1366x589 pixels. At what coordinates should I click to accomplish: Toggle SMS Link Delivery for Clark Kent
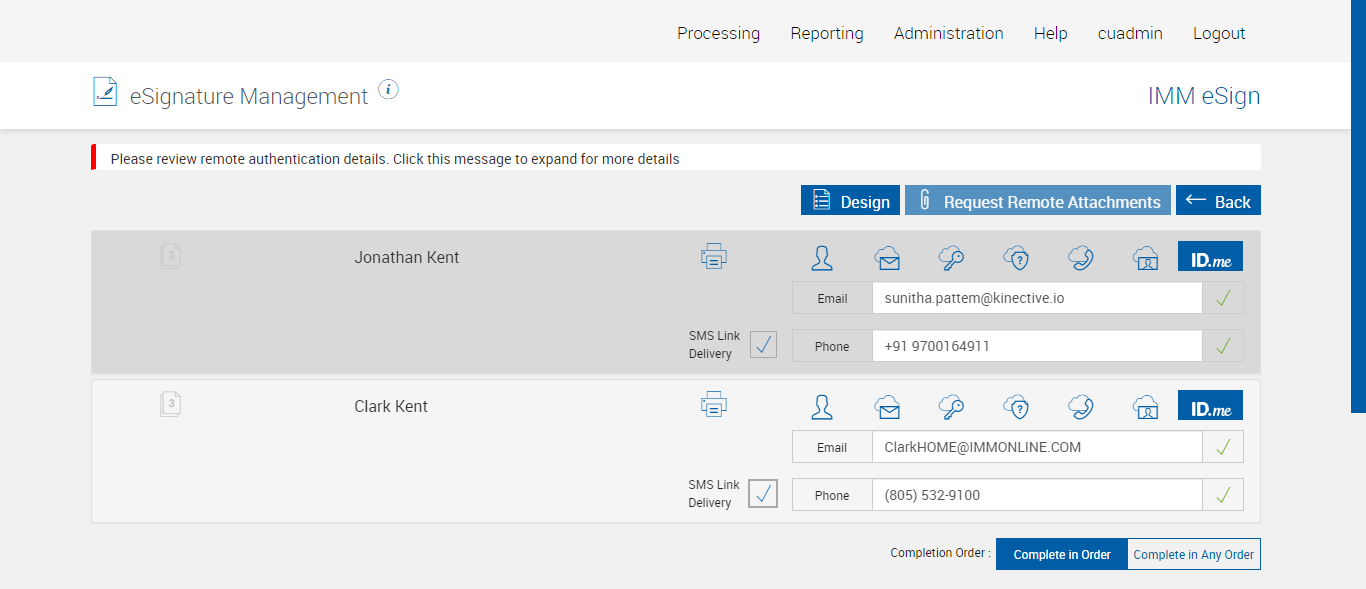coord(763,494)
